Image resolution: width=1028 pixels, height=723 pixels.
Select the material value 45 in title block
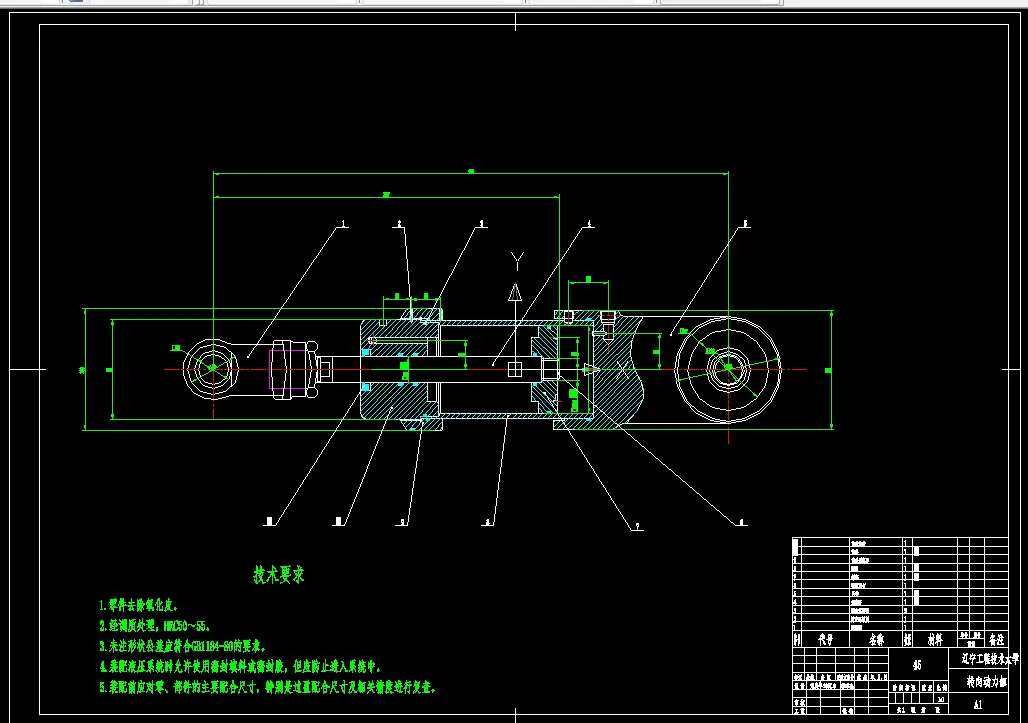[917, 665]
